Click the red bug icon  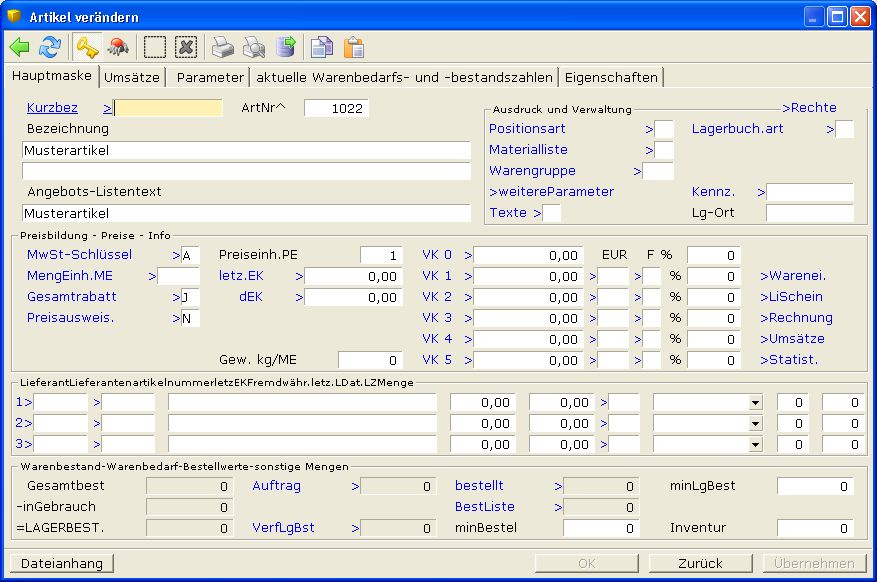[x=118, y=47]
